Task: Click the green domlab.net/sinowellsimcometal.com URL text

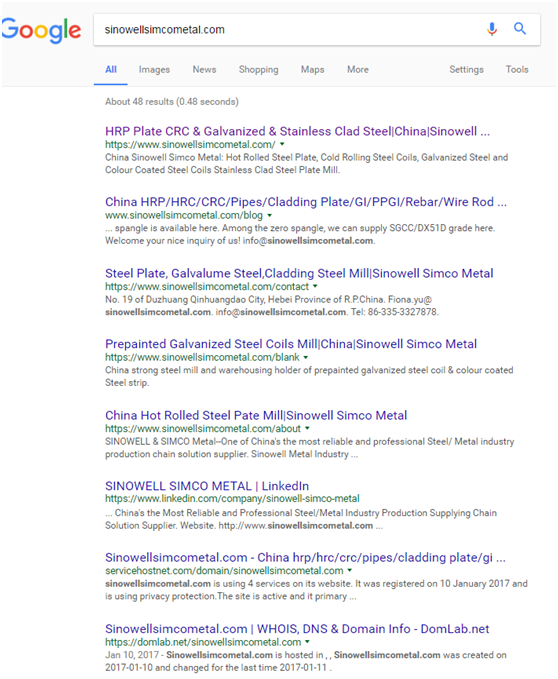Action: [x=203, y=642]
